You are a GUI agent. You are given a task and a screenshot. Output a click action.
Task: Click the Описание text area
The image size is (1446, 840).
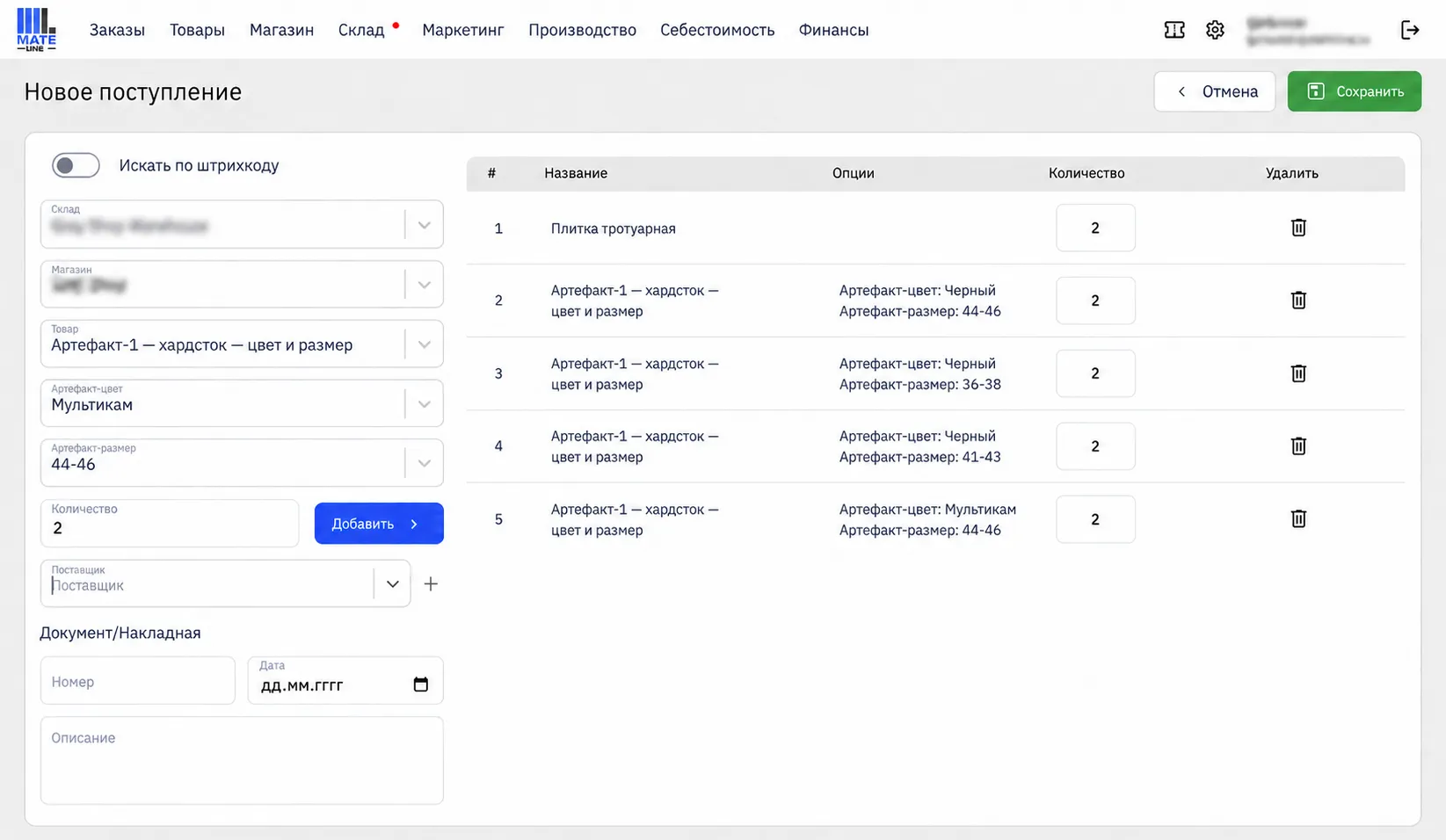(242, 760)
